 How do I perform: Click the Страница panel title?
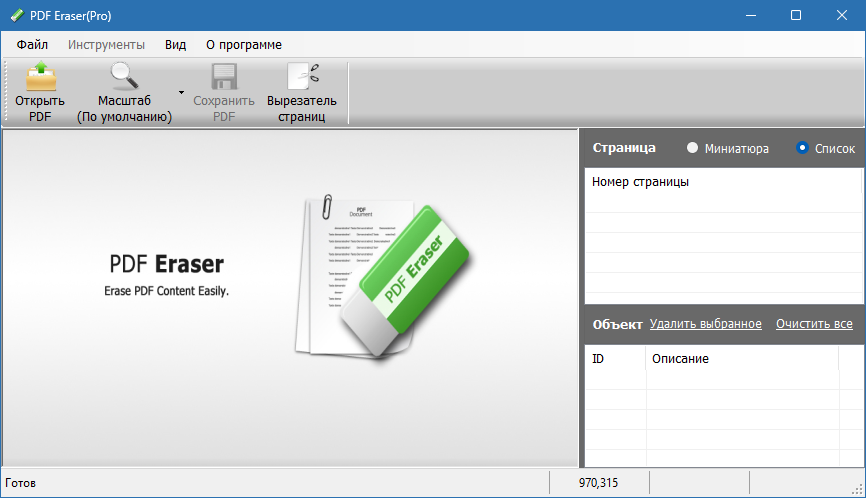tap(624, 148)
